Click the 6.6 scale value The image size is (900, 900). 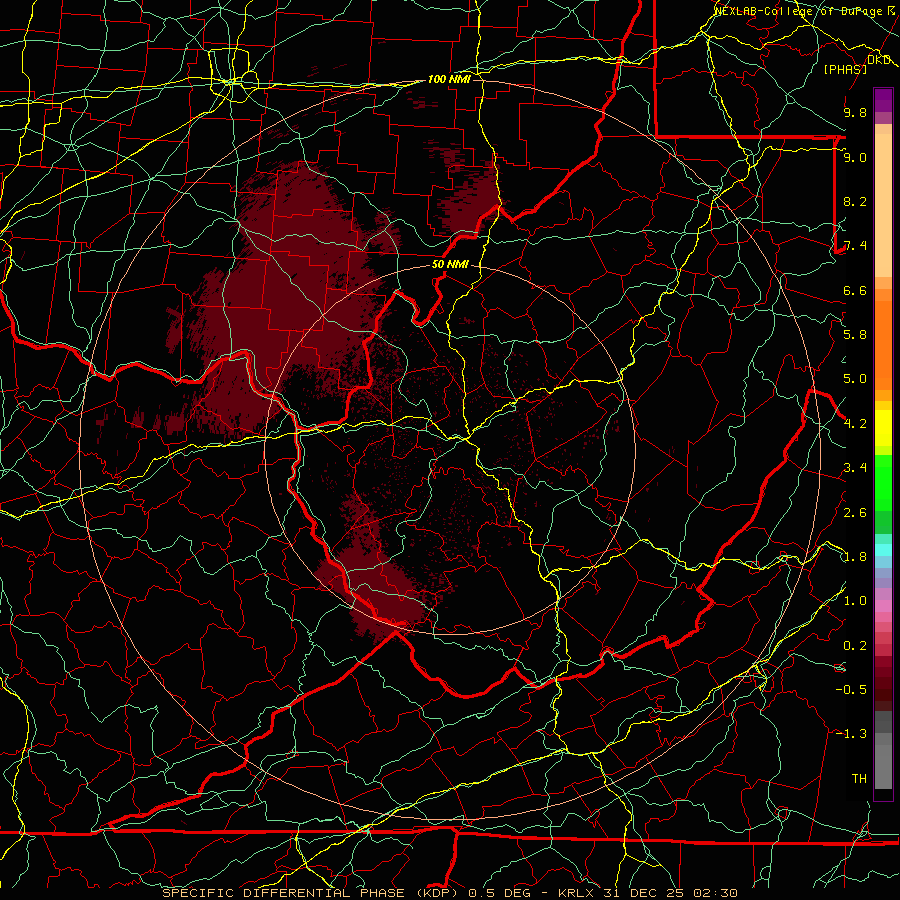click(855, 290)
